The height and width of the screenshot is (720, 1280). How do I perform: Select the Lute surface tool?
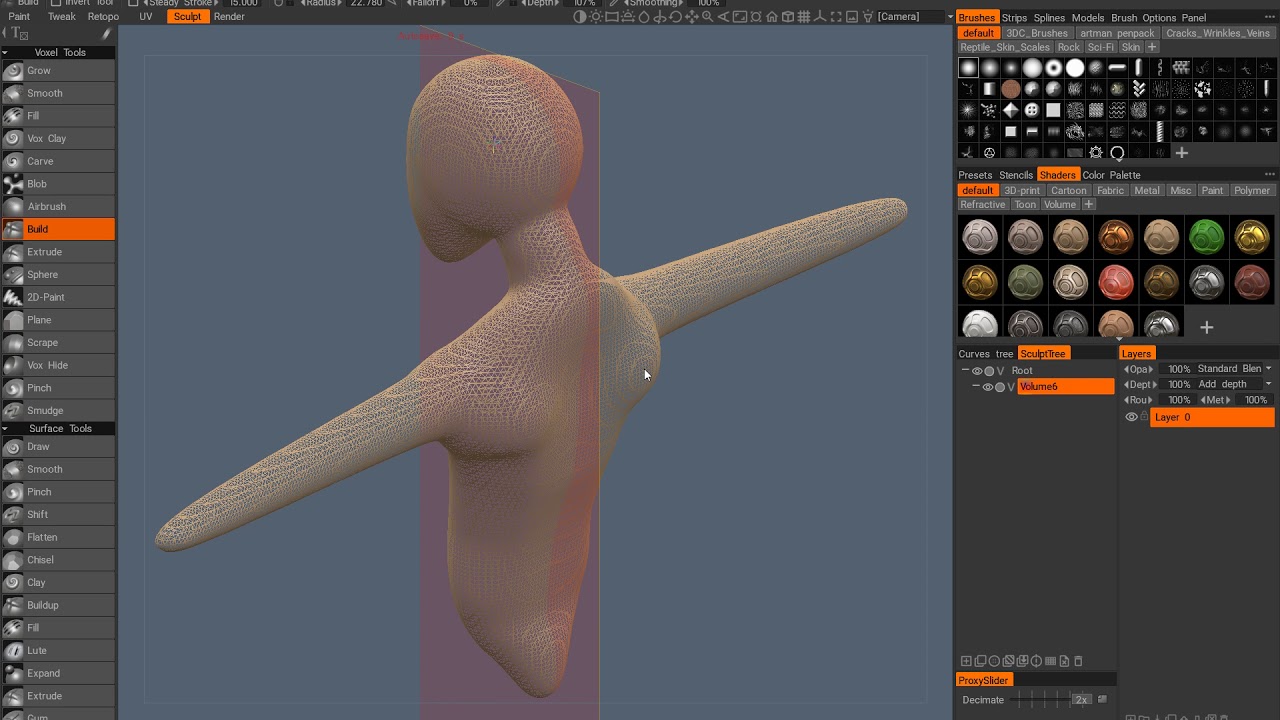pos(58,650)
